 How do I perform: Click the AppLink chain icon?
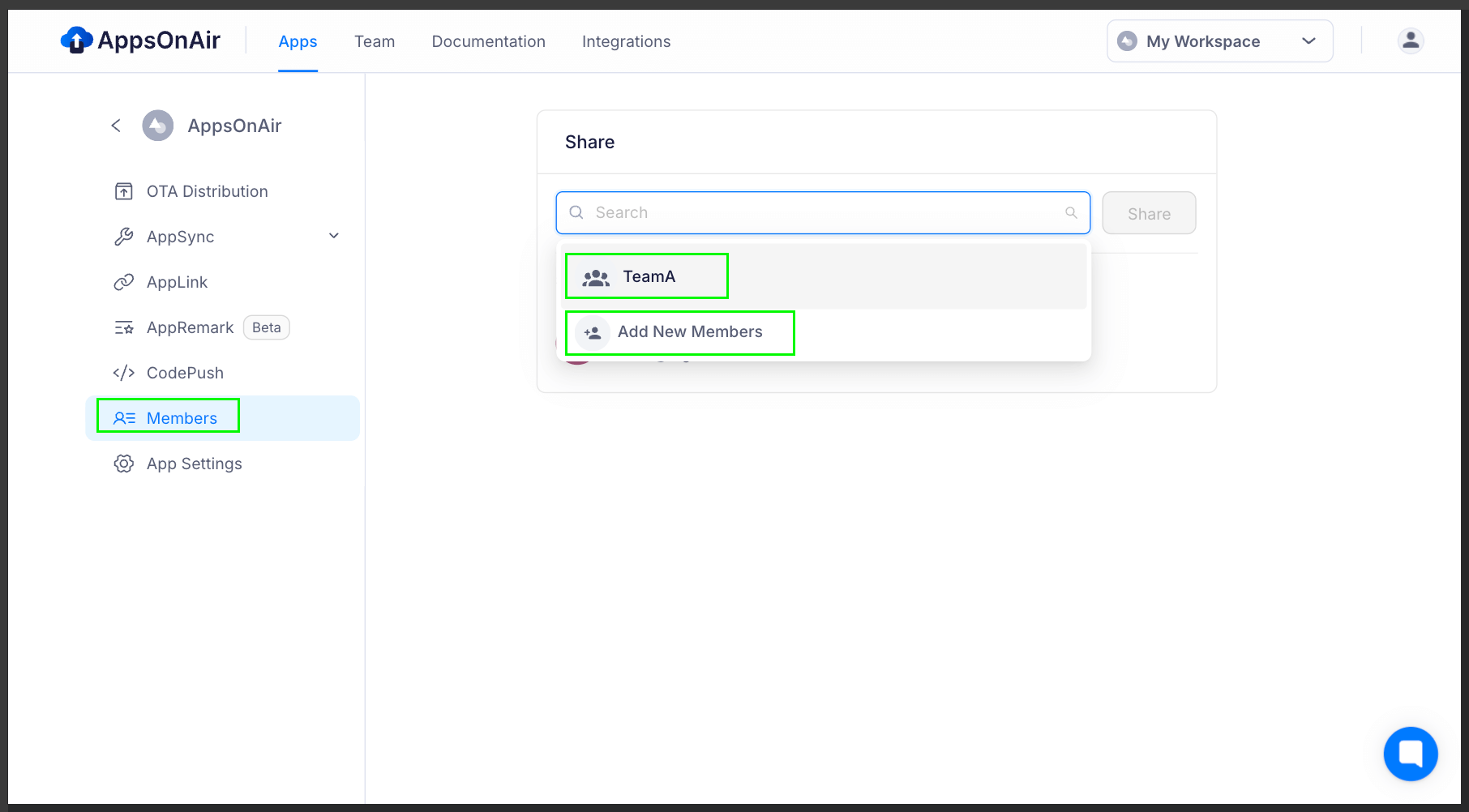click(123, 282)
